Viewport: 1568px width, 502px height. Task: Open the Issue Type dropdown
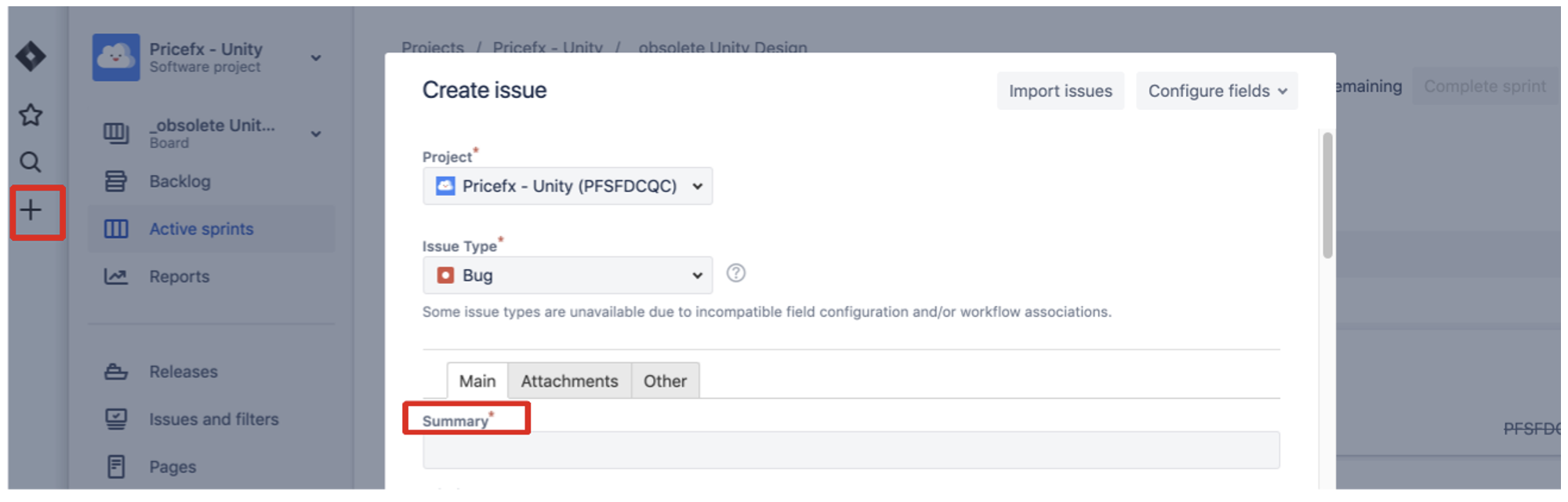[x=568, y=275]
